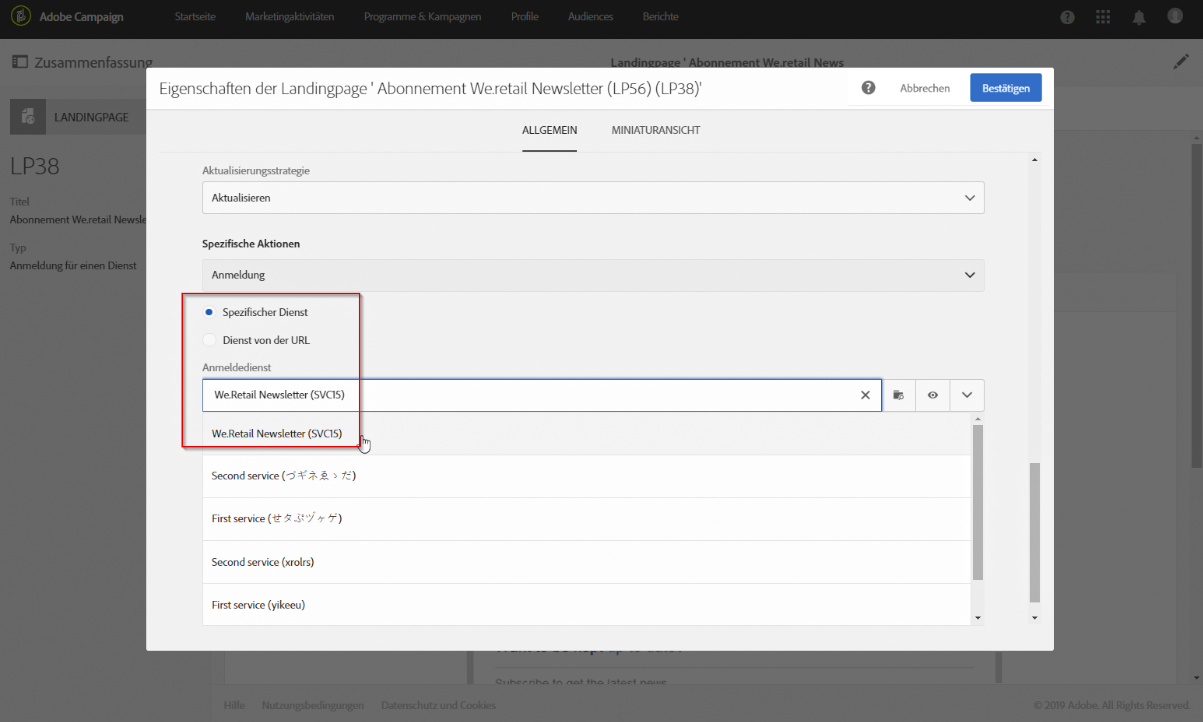Click the Adobe Campaign logo icon
The height and width of the screenshot is (722, 1203).
(20, 17)
